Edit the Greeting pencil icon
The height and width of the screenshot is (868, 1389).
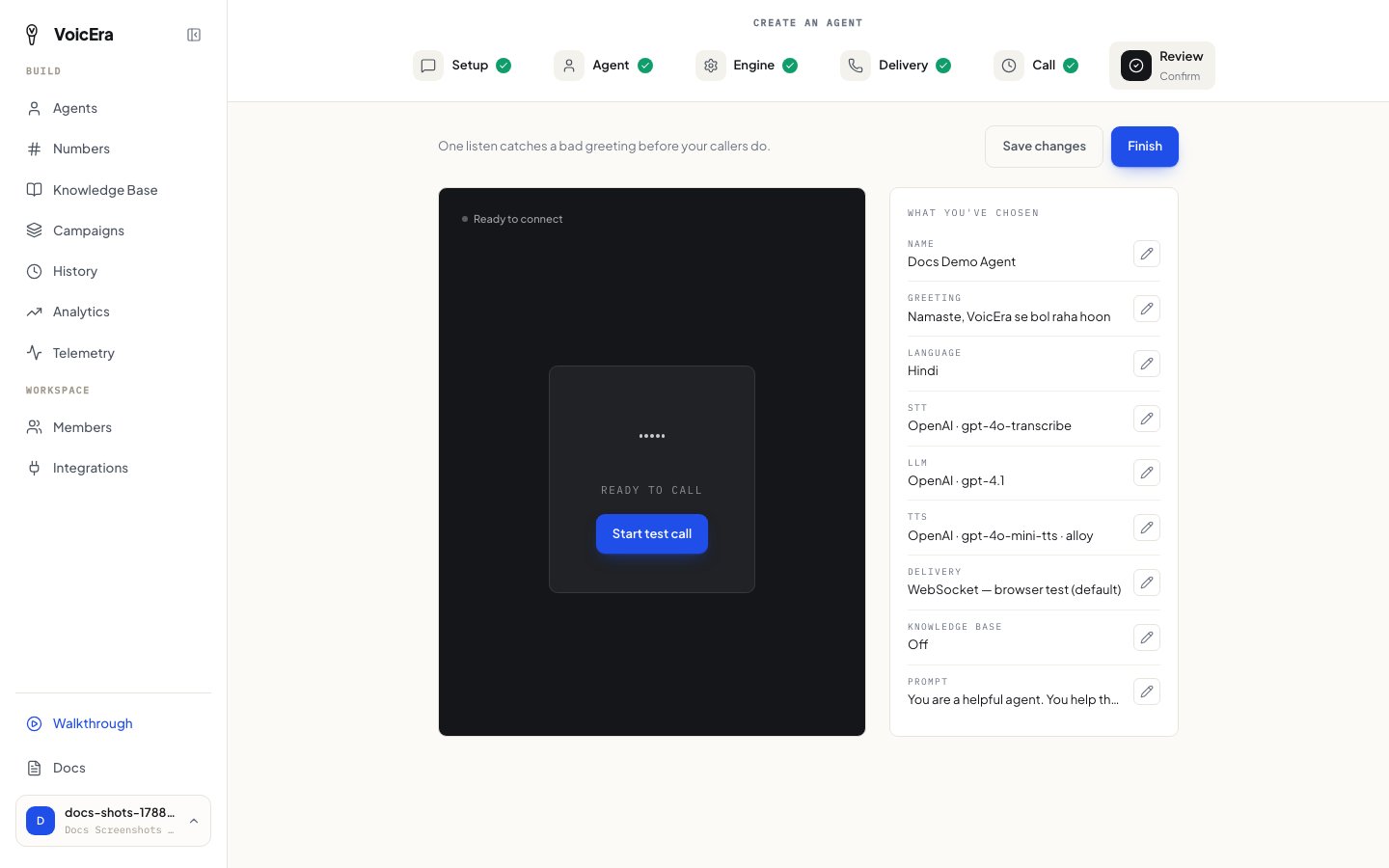1147,309
